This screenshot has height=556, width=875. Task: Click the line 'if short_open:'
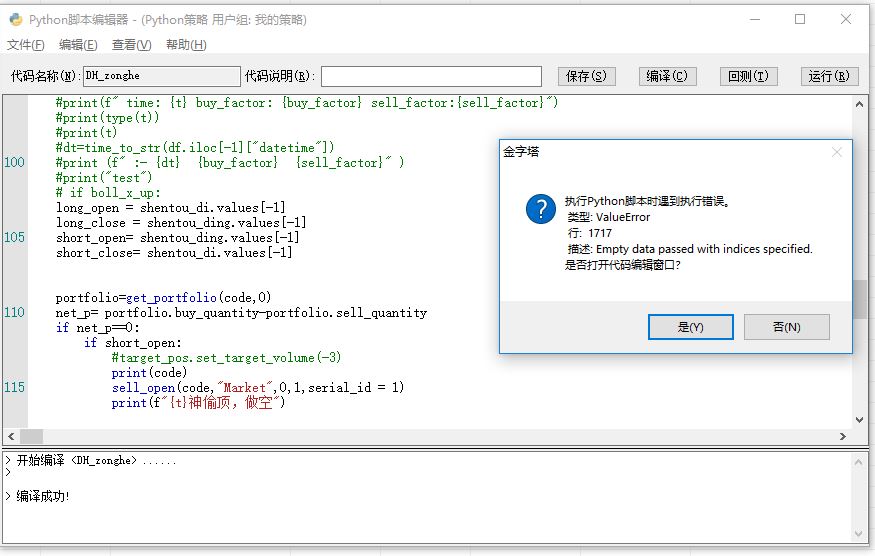(x=132, y=343)
